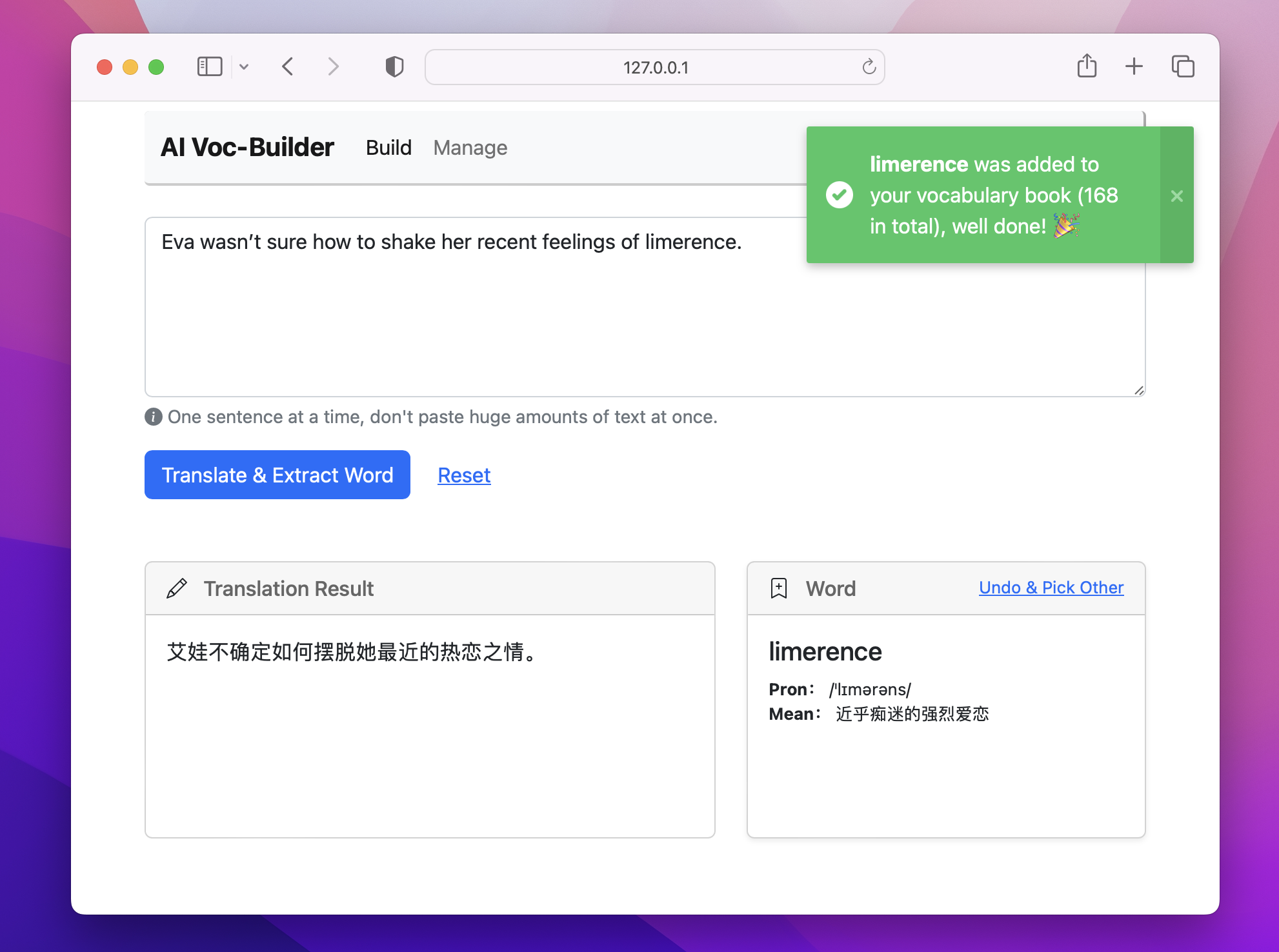Click the Translate & Extract Word button
1279x952 pixels.
pyautogui.click(x=277, y=475)
